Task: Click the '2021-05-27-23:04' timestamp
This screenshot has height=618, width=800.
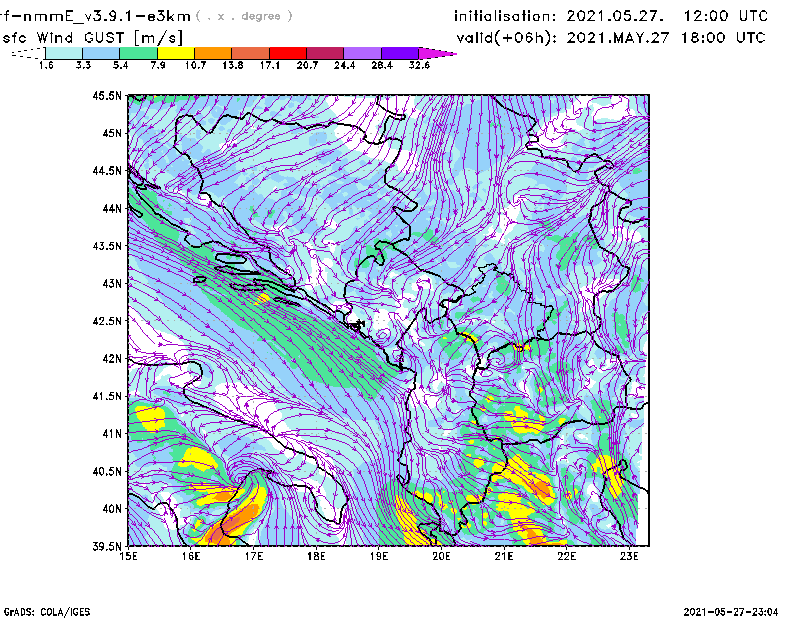Action: 731,612
